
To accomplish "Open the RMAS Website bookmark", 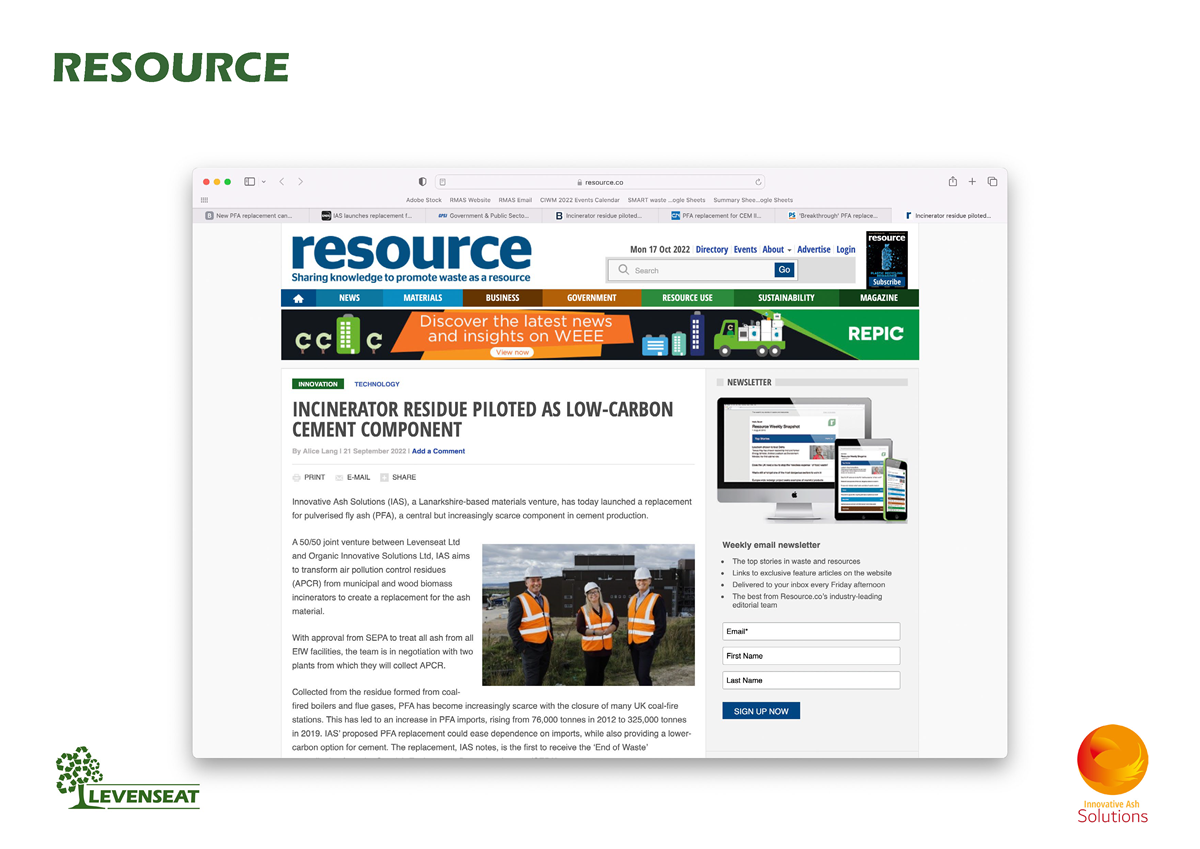I will coord(470,200).
